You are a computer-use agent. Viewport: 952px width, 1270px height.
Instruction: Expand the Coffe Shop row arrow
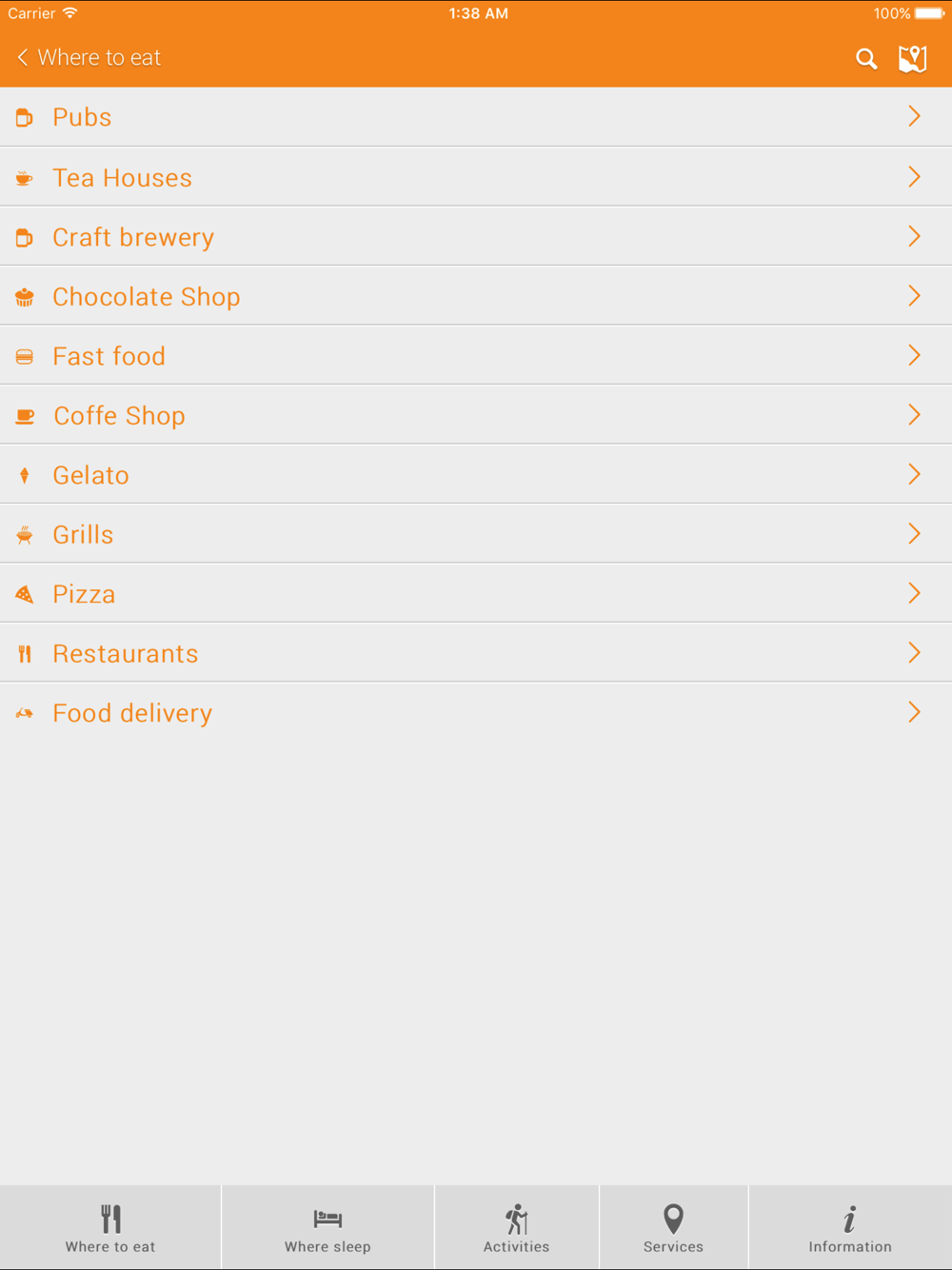(x=914, y=415)
